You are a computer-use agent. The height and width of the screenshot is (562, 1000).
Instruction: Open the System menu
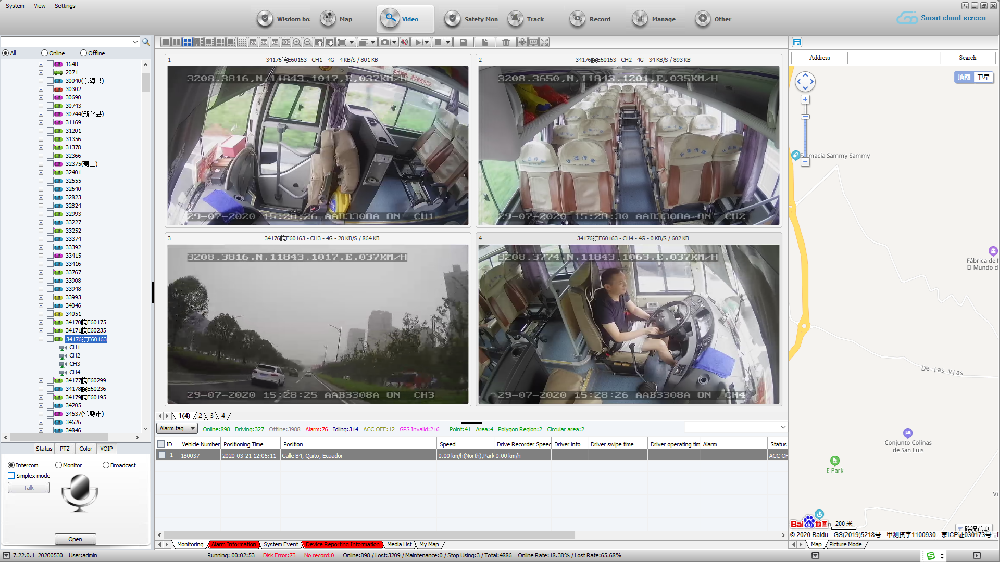pos(15,6)
